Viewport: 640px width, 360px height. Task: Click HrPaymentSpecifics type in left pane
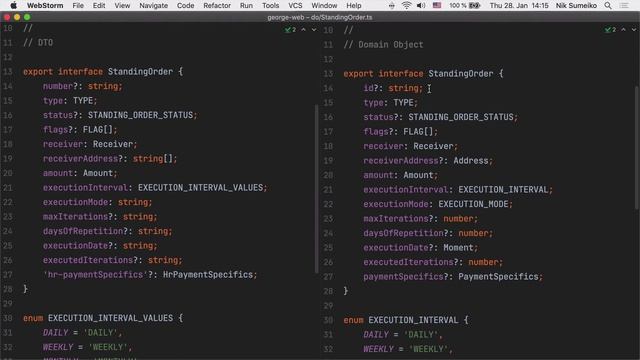click(208, 275)
